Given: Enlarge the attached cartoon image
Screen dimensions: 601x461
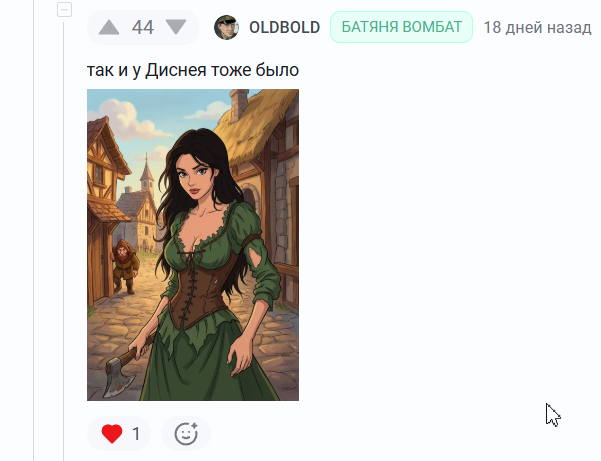Looking at the screenshot, I should pyautogui.click(x=193, y=245).
